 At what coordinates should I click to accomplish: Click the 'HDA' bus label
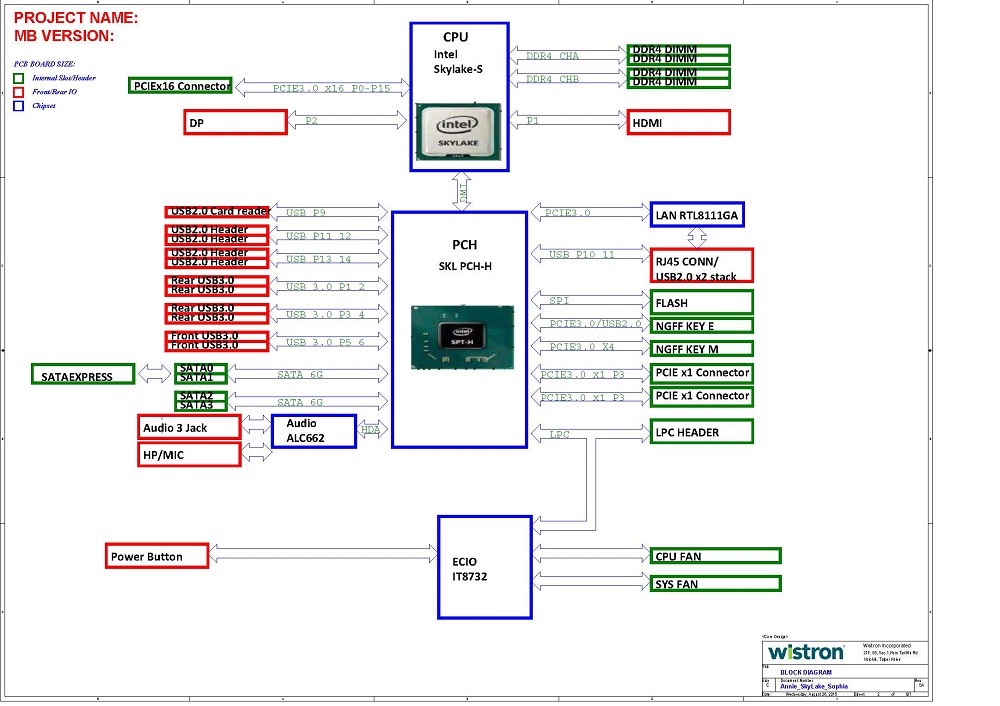coord(370,429)
